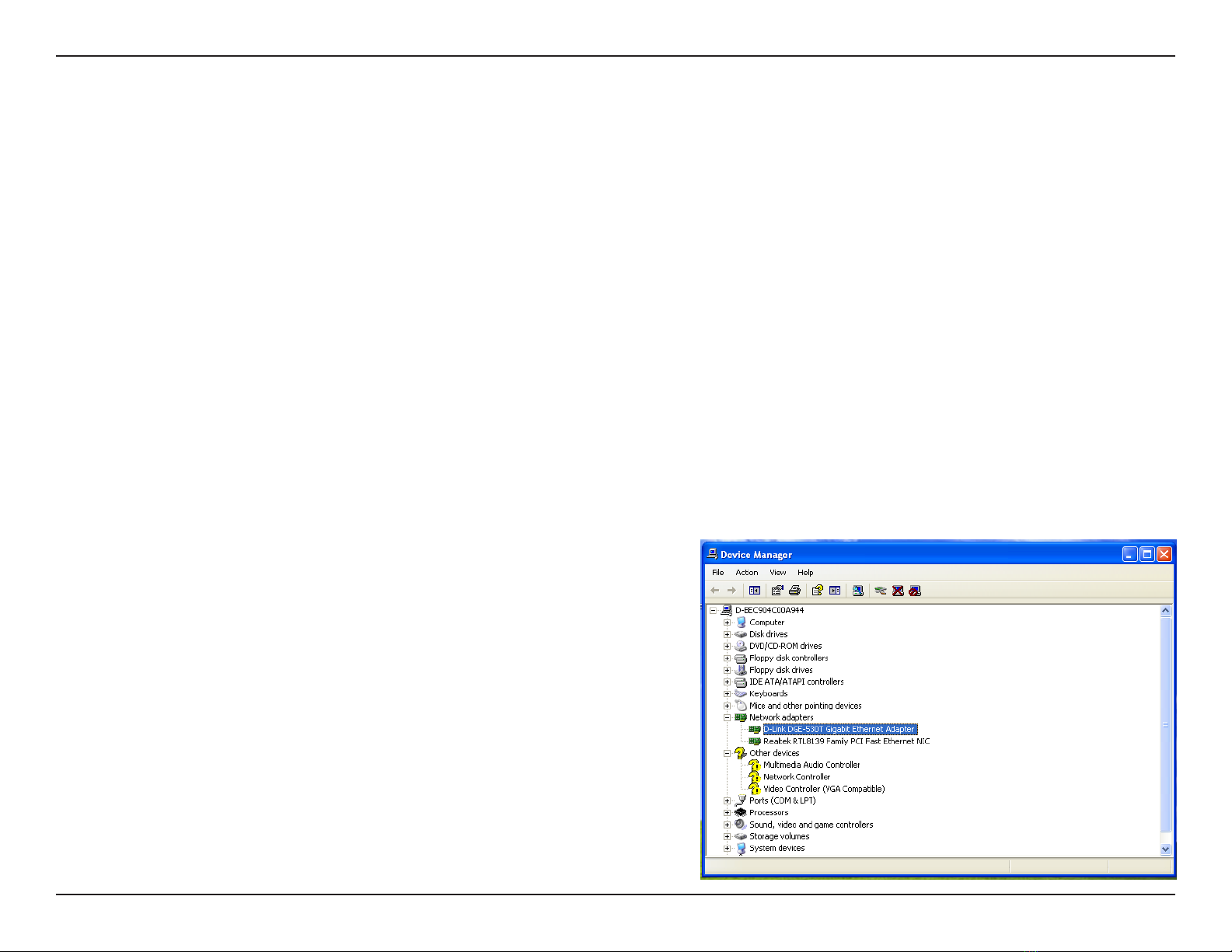
Task: Click warning icon beside Video Controller
Action: click(x=755, y=789)
